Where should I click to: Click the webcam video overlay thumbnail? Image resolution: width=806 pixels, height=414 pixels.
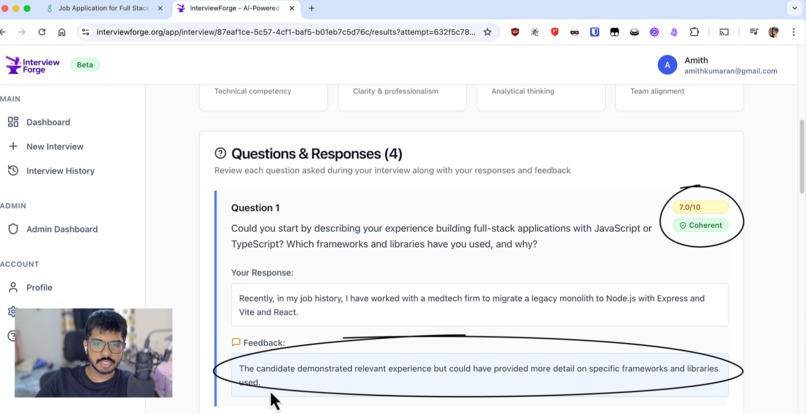tap(94, 353)
